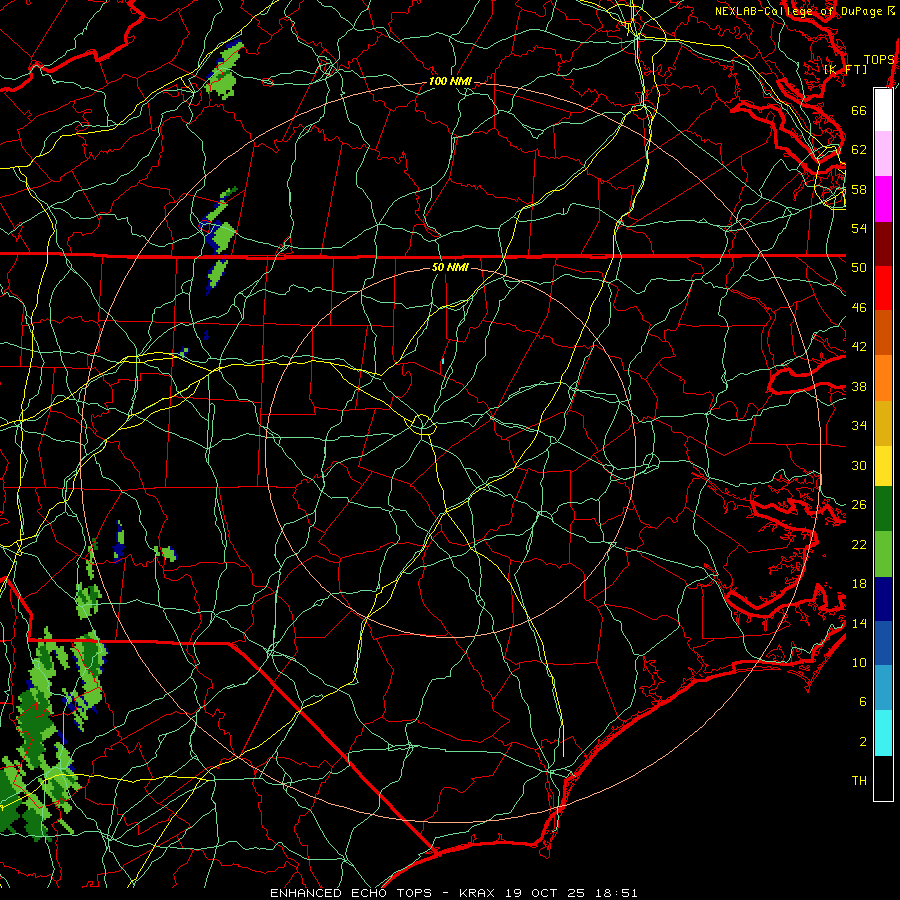Click the "19 OCT 25" date text
This screenshot has height=900, width=900.
coord(545,893)
